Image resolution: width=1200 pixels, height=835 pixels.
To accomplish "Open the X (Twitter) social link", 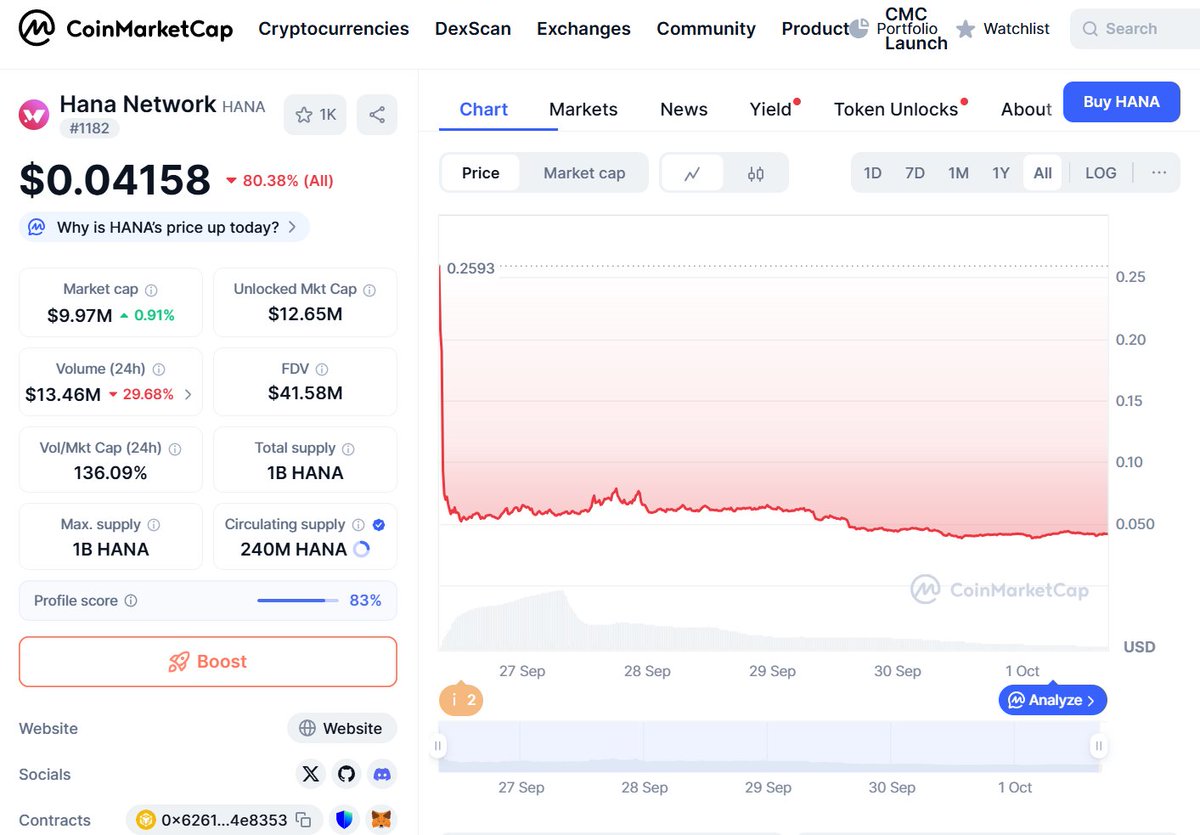I will point(311,774).
